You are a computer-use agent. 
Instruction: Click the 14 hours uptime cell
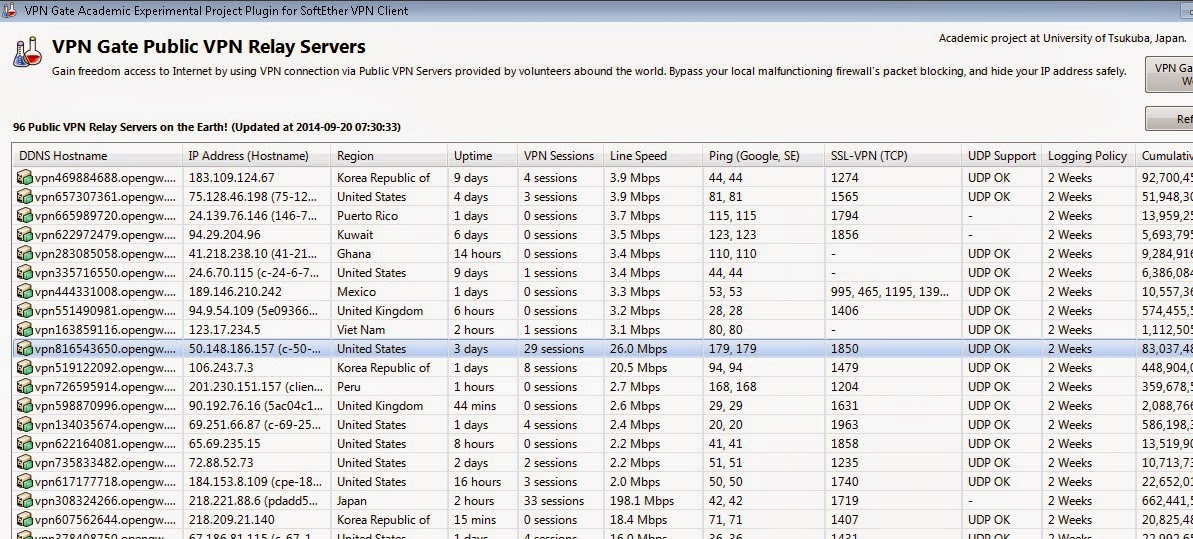477,254
